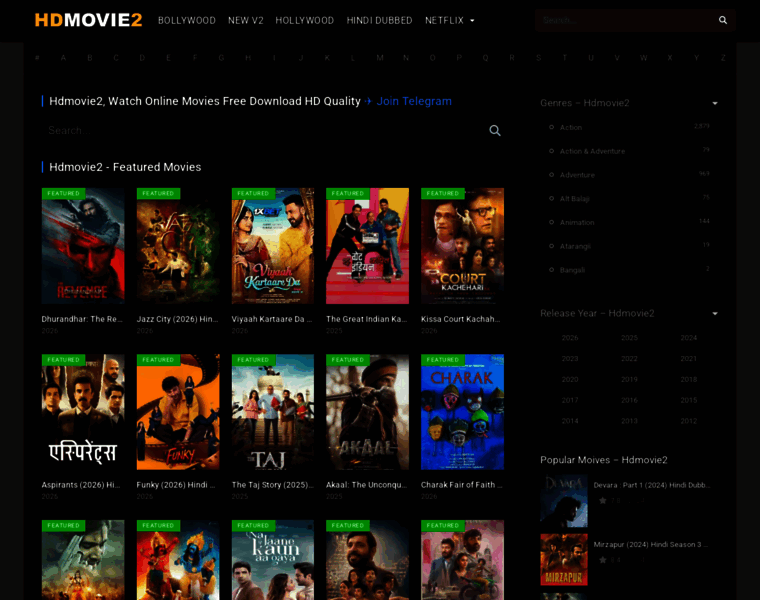Collapse the Genres sidebar section arrow

pyautogui.click(x=715, y=103)
